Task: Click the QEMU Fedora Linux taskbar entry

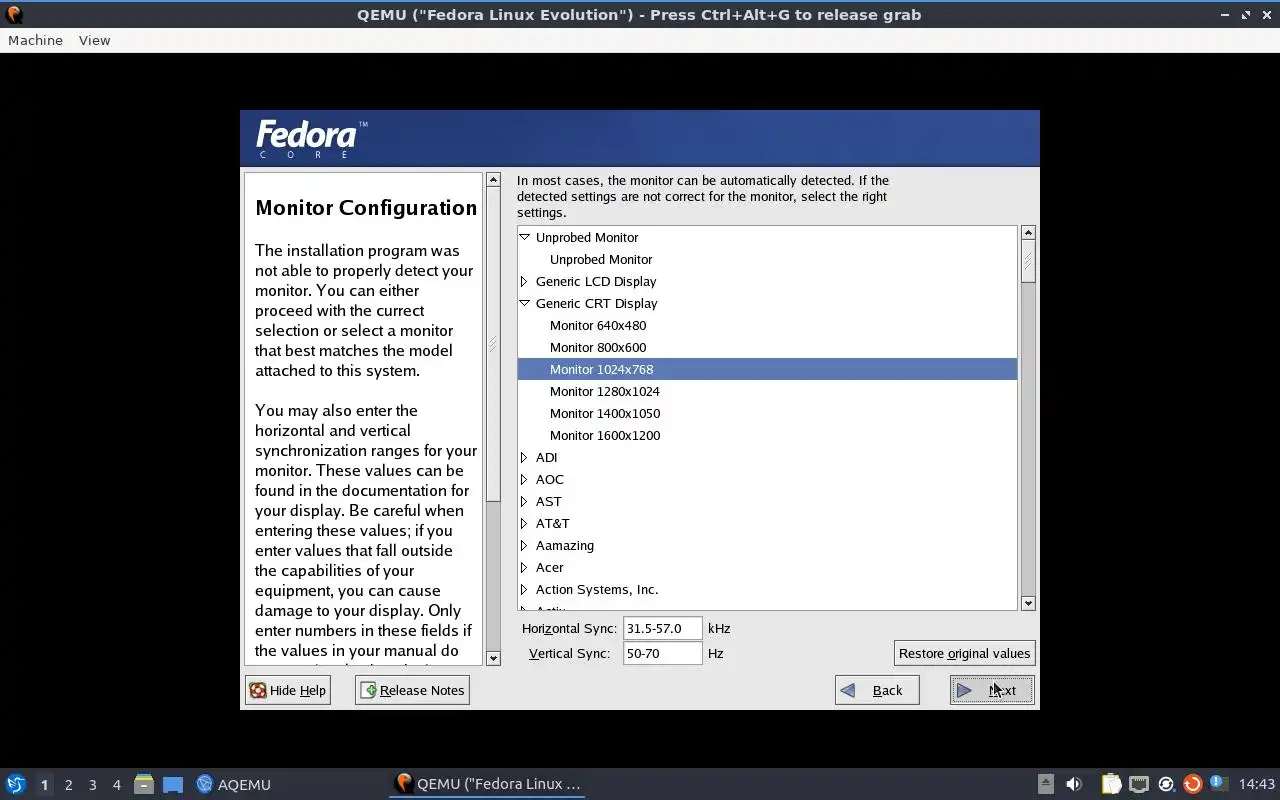Action: pos(488,784)
